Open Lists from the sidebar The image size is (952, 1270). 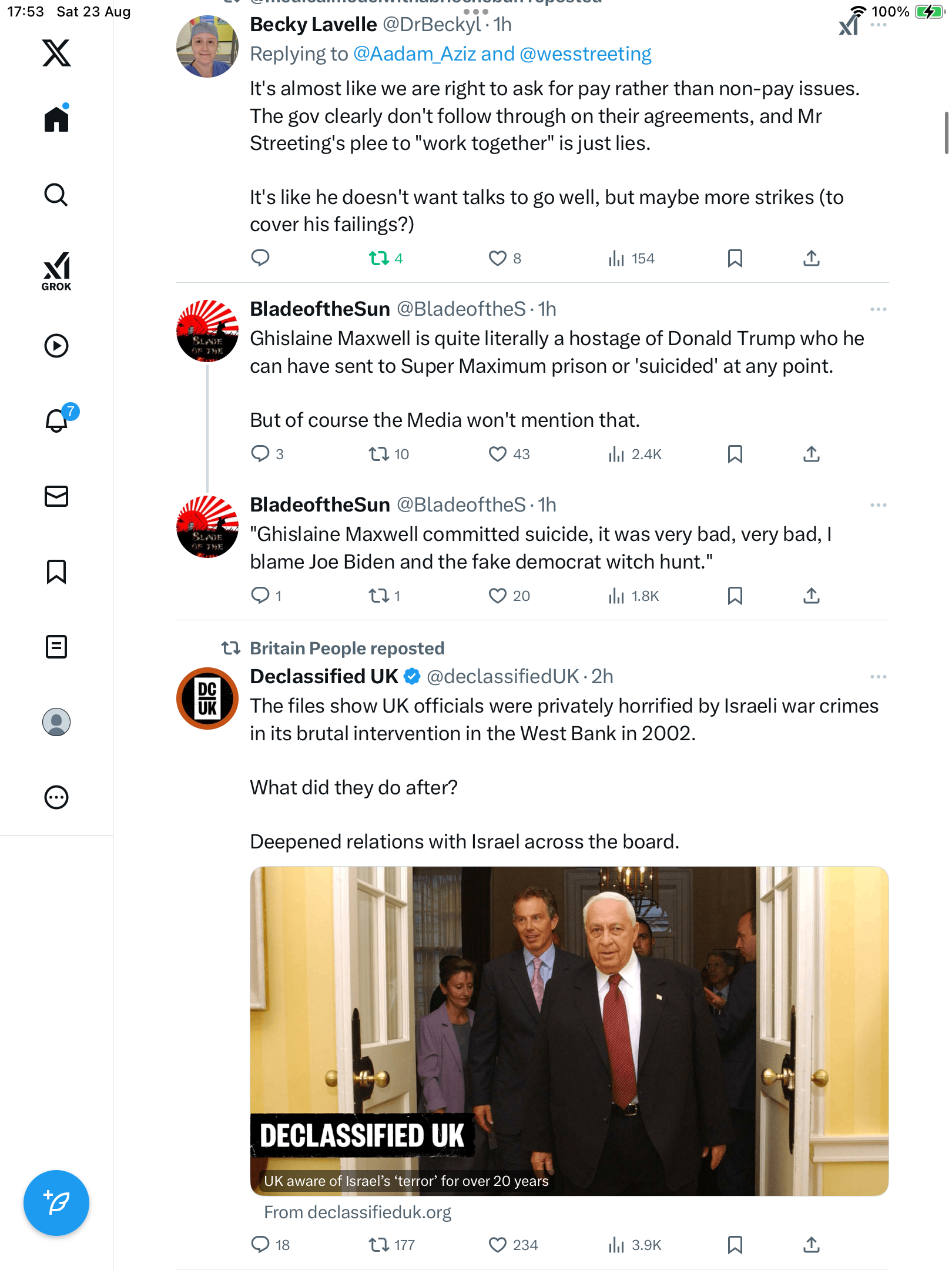(56, 647)
